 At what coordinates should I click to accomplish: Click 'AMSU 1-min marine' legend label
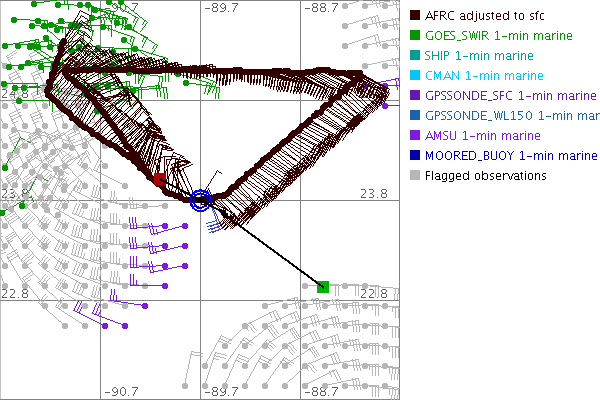click(482, 136)
